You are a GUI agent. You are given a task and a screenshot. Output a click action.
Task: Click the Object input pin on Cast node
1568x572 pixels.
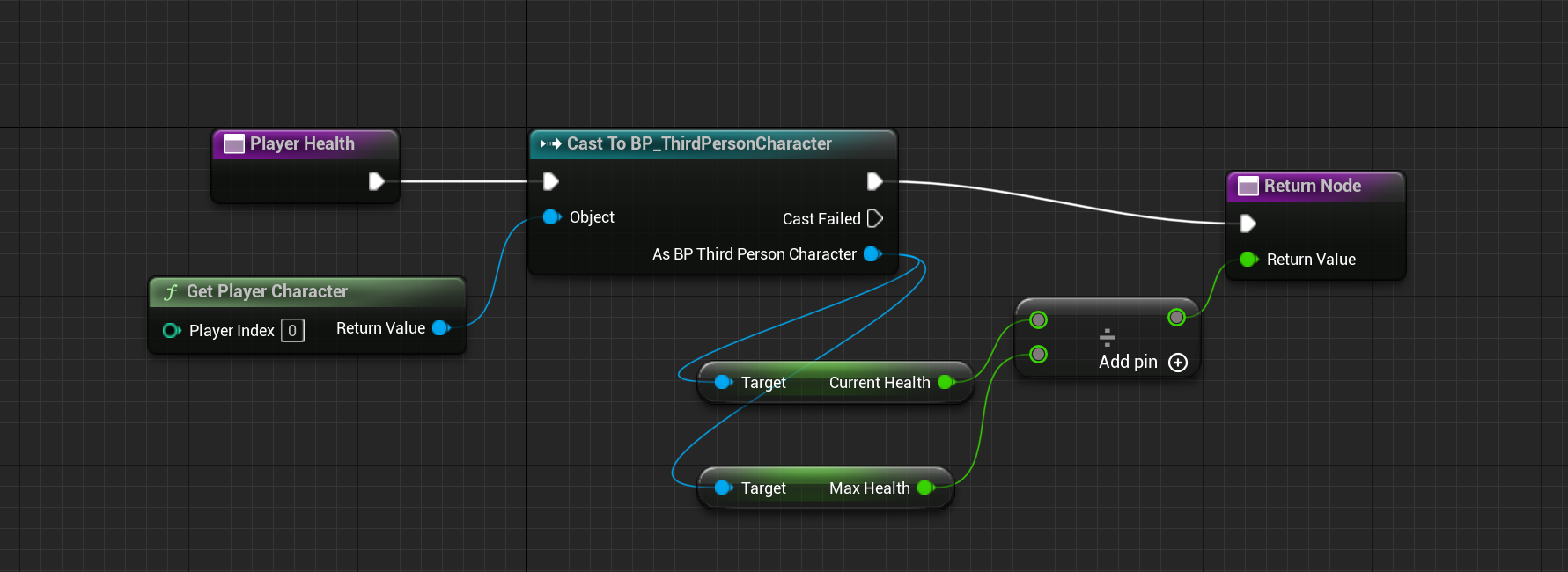(552, 216)
